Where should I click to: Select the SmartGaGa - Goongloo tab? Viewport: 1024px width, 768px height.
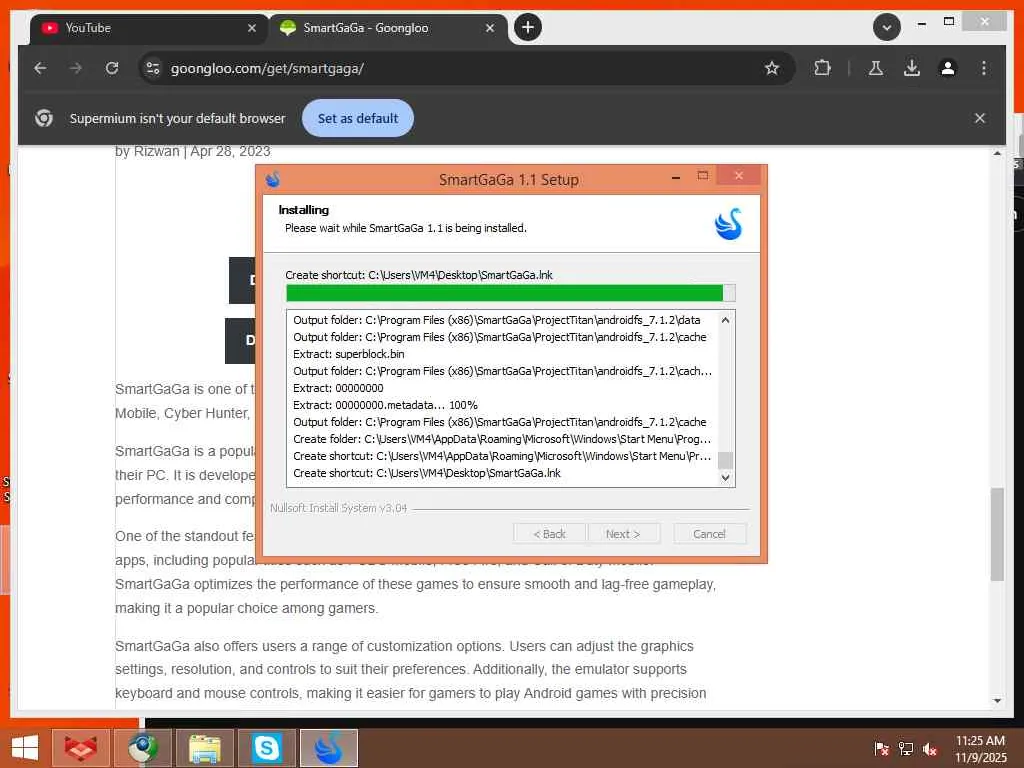pyautogui.click(x=388, y=28)
